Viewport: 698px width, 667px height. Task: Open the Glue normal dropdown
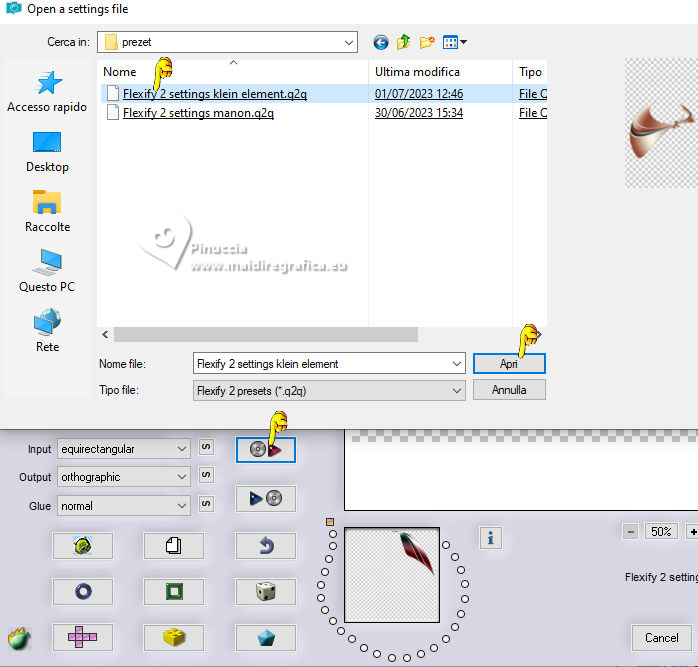[124, 506]
